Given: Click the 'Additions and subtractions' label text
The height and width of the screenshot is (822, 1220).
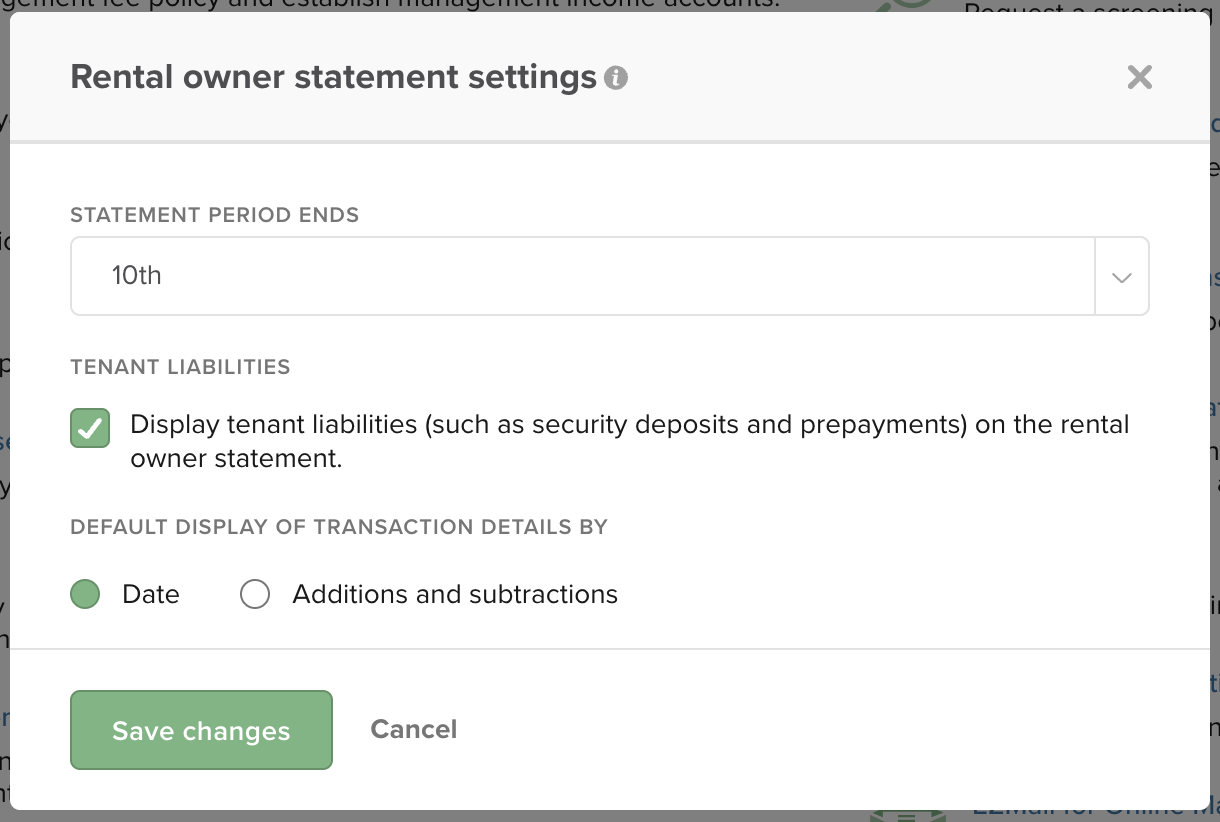Looking at the screenshot, I should (x=455, y=595).
